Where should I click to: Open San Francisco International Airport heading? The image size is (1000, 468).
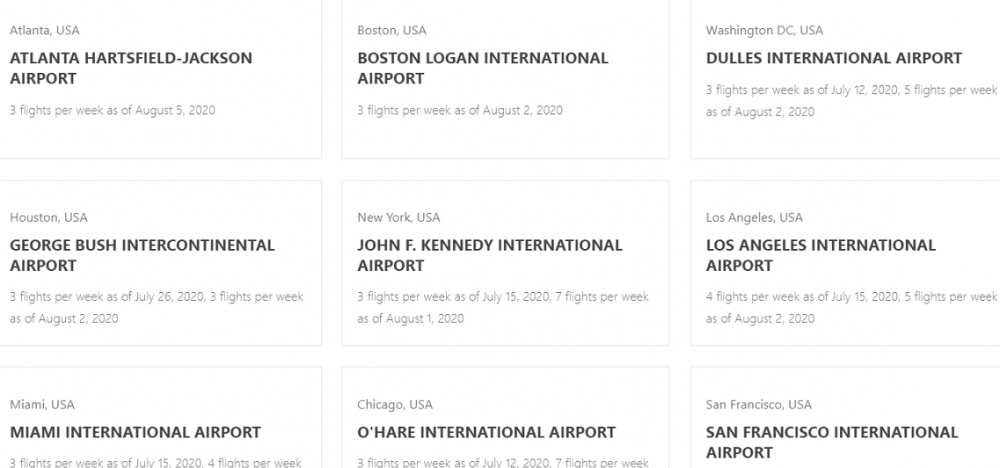(832, 443)
